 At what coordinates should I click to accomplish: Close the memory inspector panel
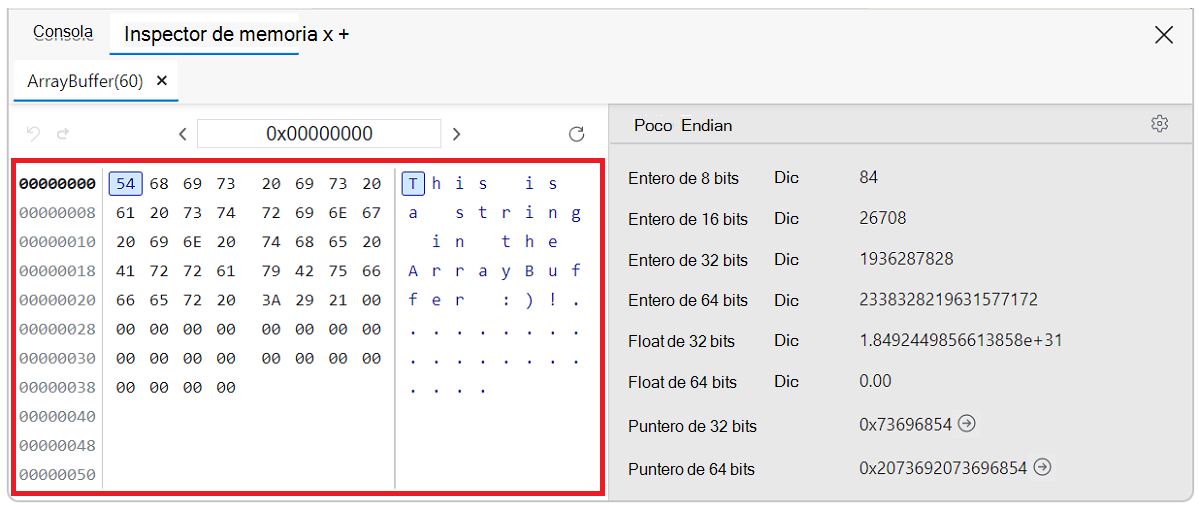(1164, 35)
